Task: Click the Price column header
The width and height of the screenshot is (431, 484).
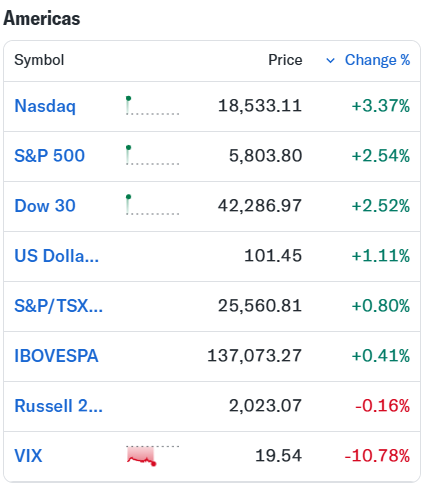Action: click(x=285, y=60)
